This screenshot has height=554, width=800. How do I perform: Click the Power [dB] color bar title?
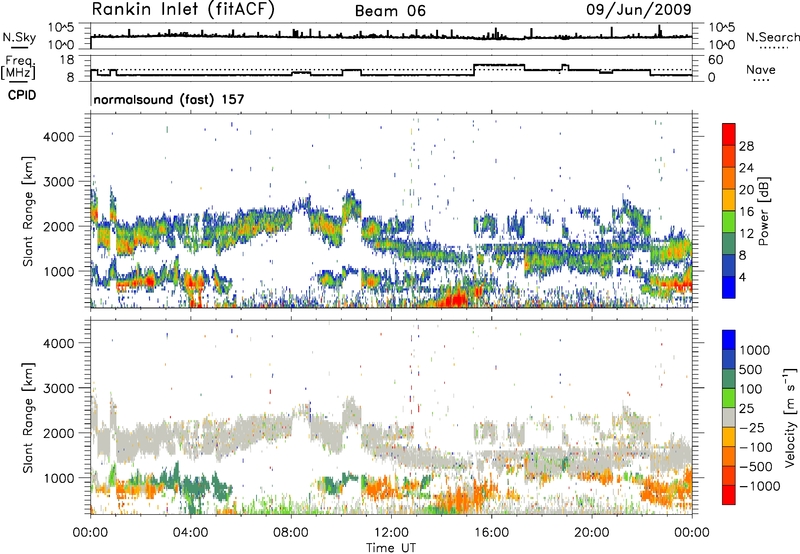tap(763, 211)
